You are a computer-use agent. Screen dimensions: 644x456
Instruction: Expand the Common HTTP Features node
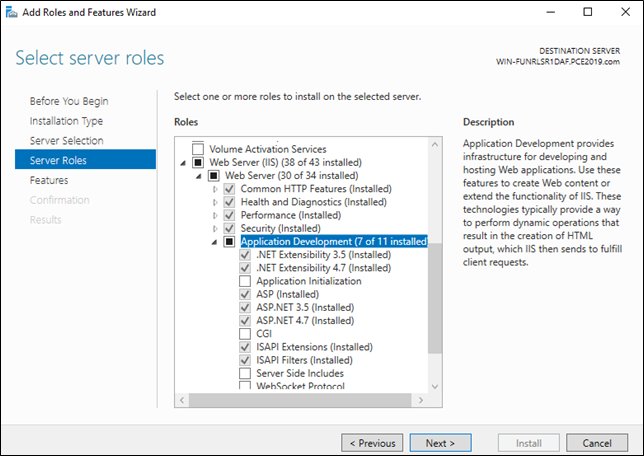(x=215, y=188)
